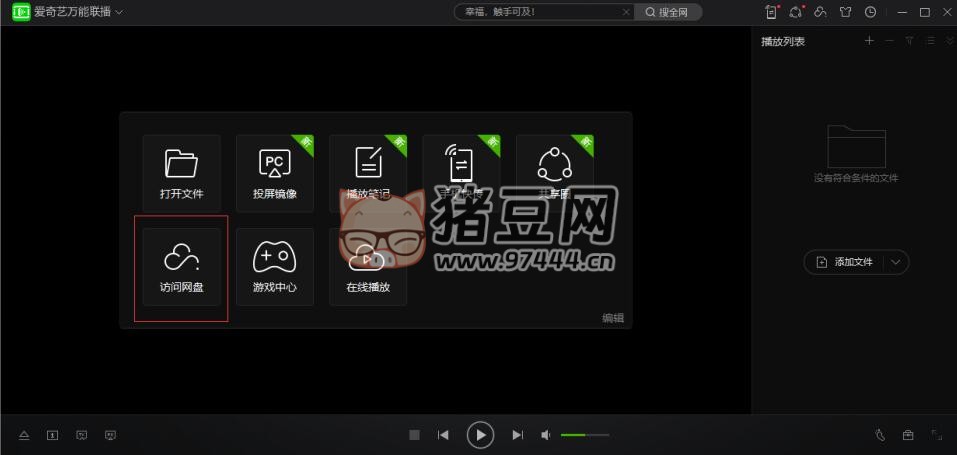Skip to the next track
The width and height of the screenshot is (957, 455).
(x=517, y=435)
